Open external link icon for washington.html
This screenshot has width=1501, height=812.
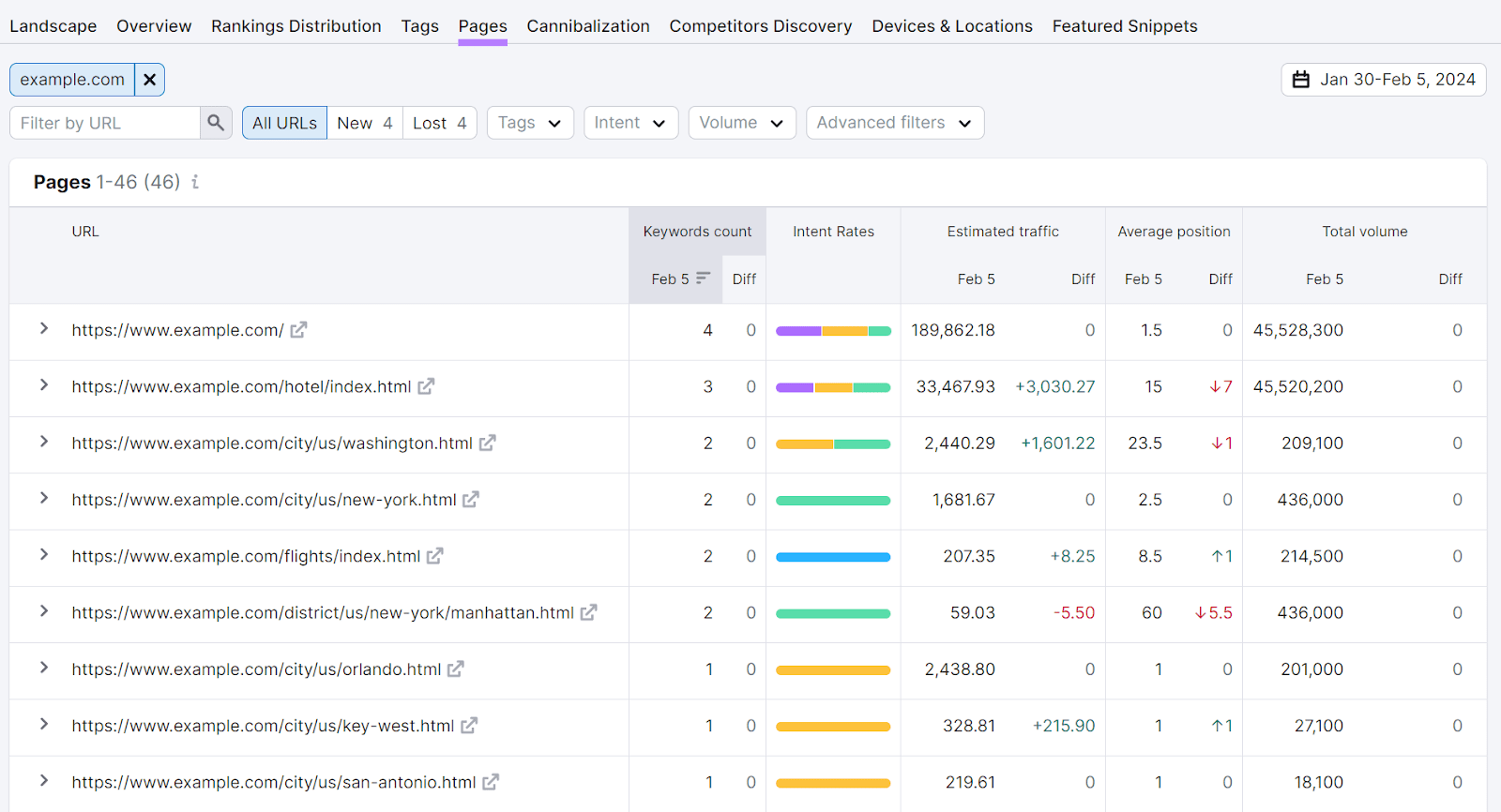487,443
